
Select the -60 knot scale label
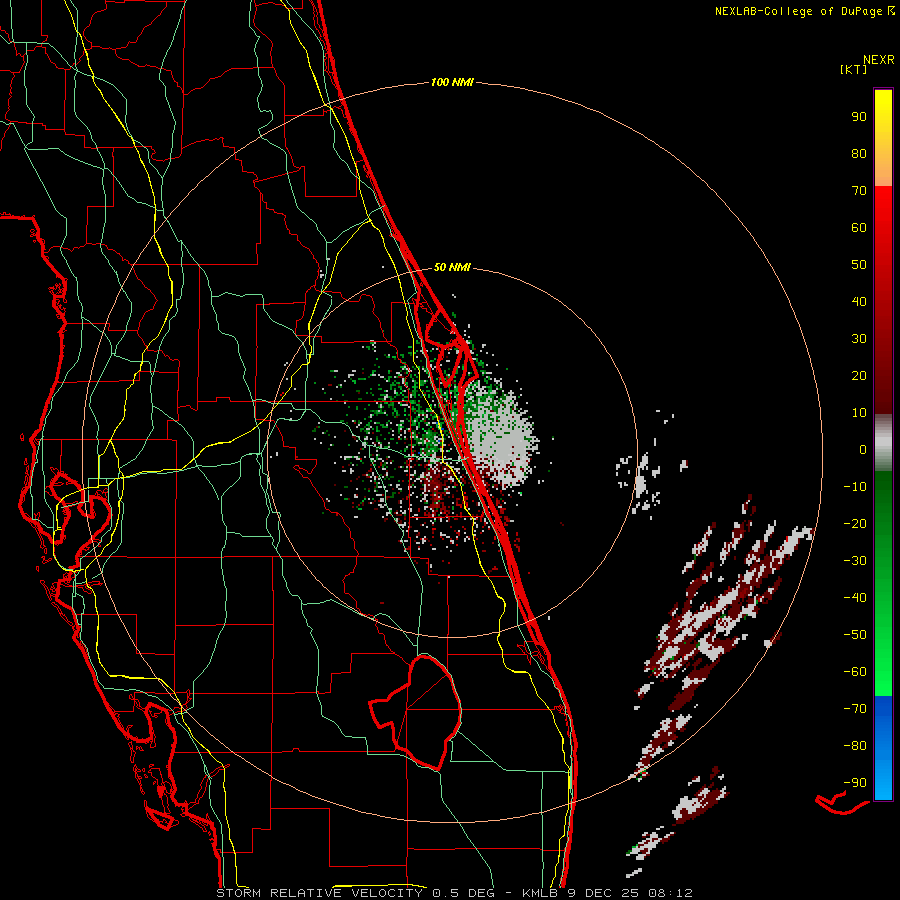pos(855,672)
